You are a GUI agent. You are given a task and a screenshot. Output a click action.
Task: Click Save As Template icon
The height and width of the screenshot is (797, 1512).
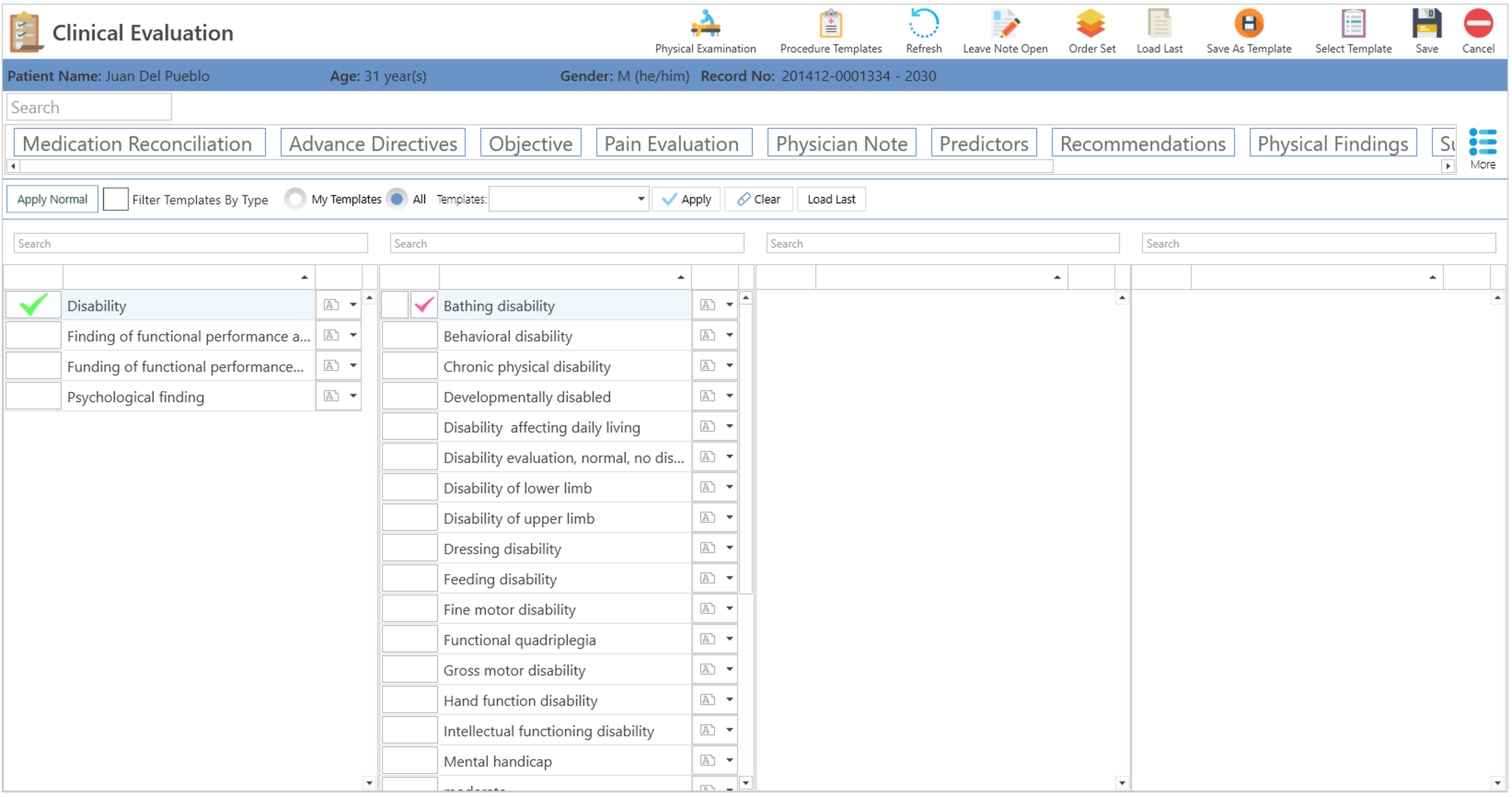[x=1248, y=25]
